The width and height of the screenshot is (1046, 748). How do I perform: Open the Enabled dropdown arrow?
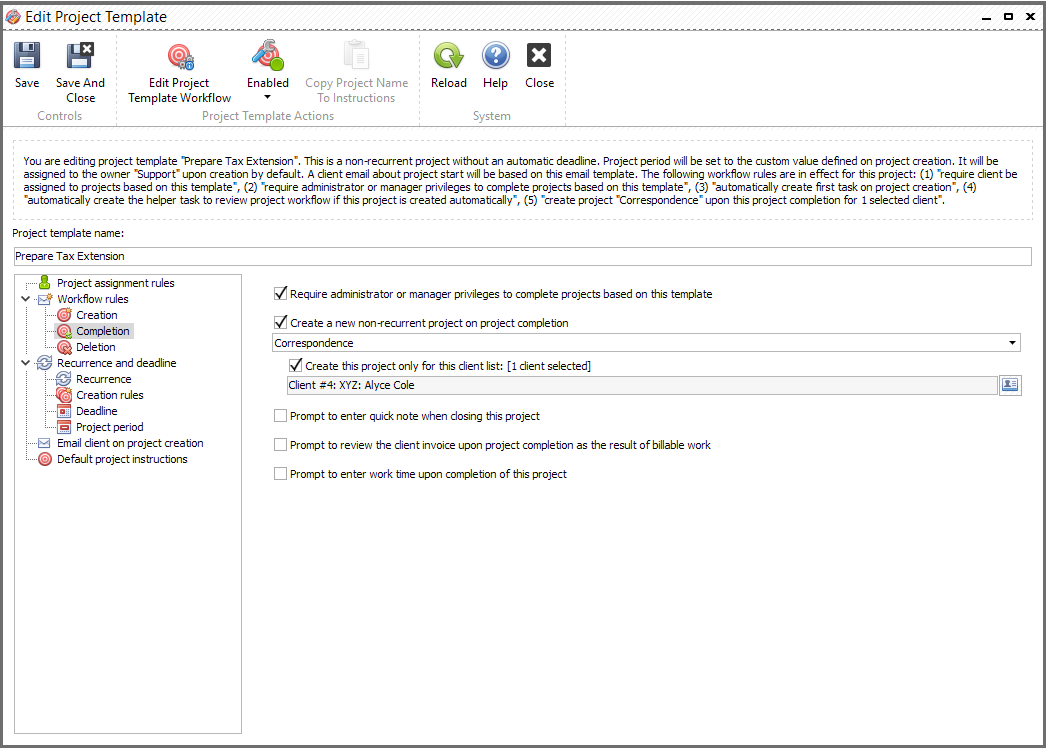[x=268, y=97]
